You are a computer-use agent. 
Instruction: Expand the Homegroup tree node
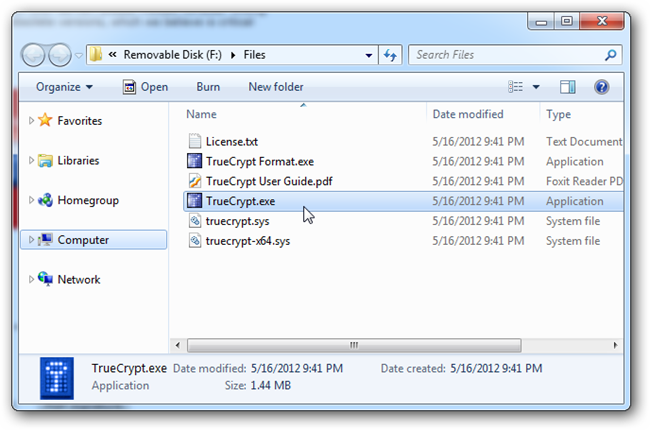pos(31,200)
